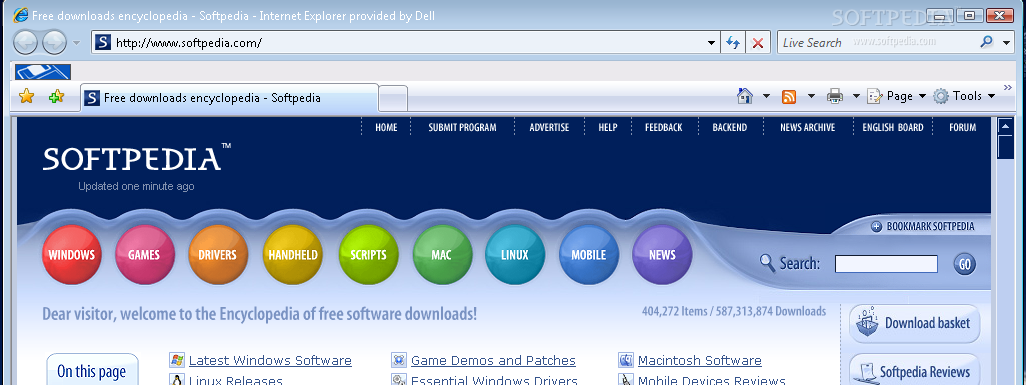The height and width of the screenshot is (385, 1026).
Task: Click the Home page icon
Action: click(x=745, y=96)
